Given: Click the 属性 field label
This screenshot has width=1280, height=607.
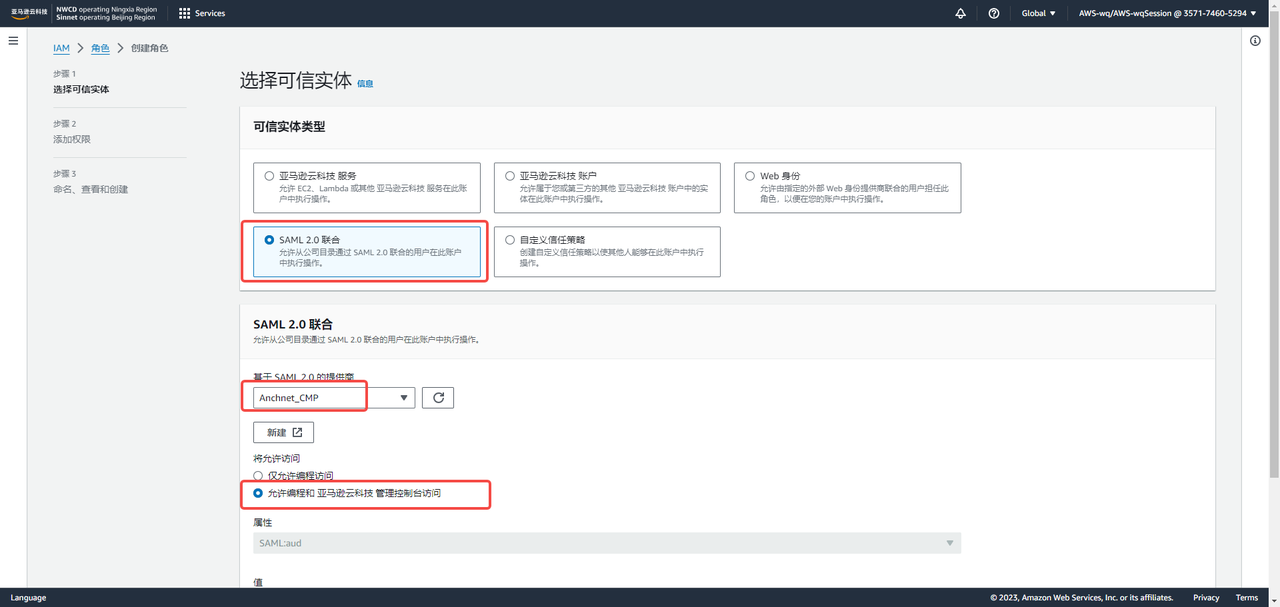Looking at the screenshot, I should point(262,522).
